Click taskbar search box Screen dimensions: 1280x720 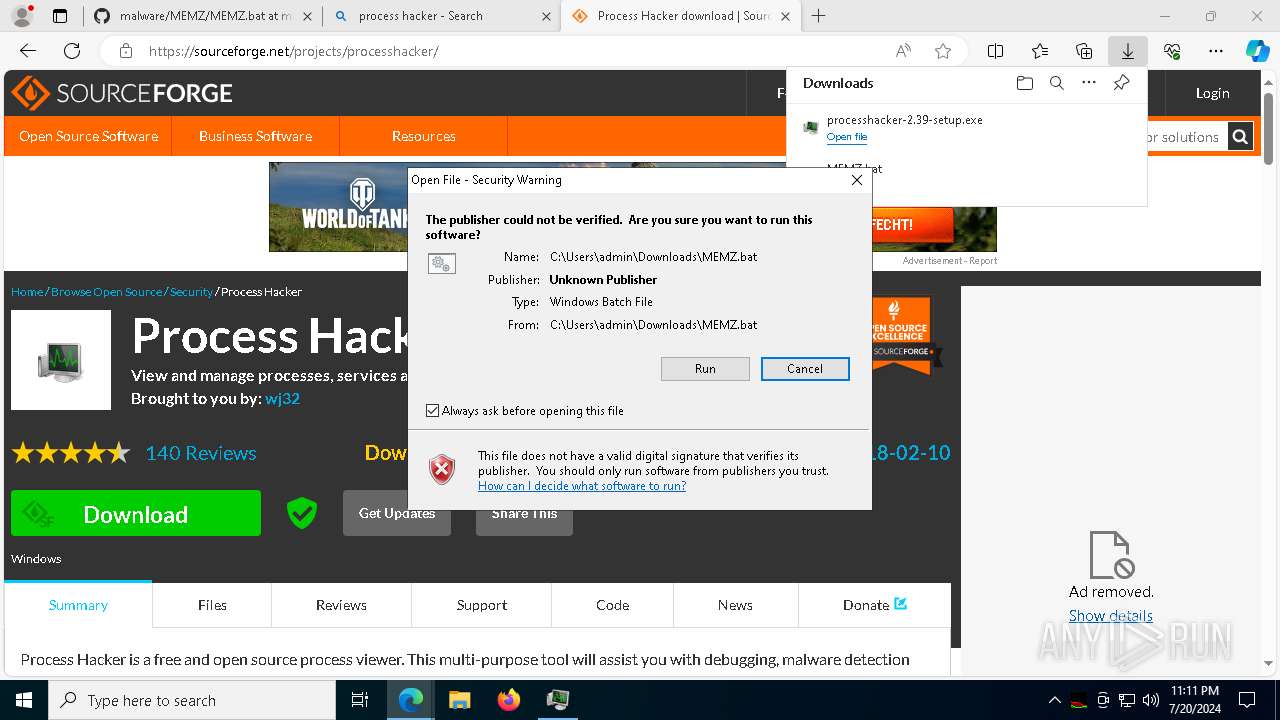[192, 700]
